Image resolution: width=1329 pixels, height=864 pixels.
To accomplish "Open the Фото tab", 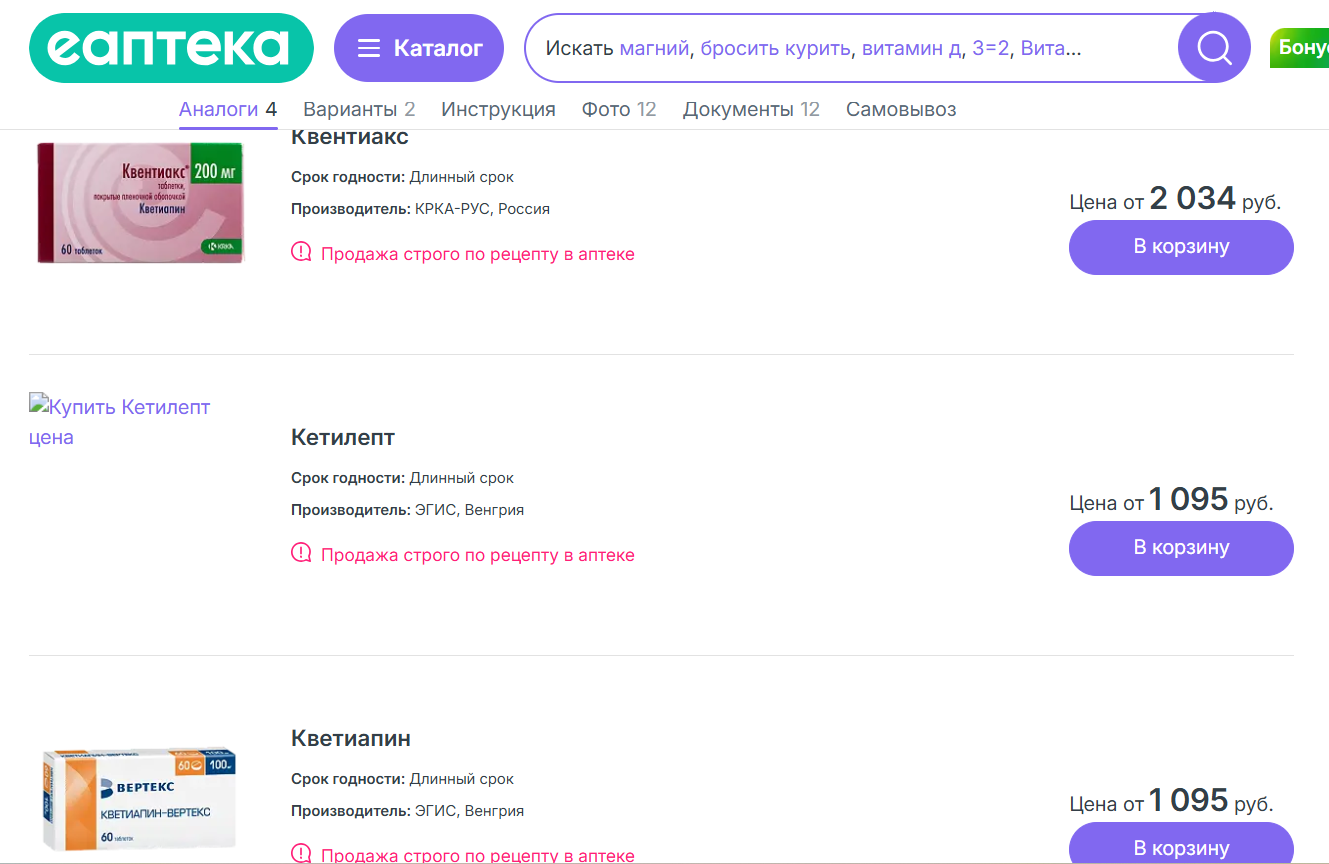I will click(x=618, y=109).
